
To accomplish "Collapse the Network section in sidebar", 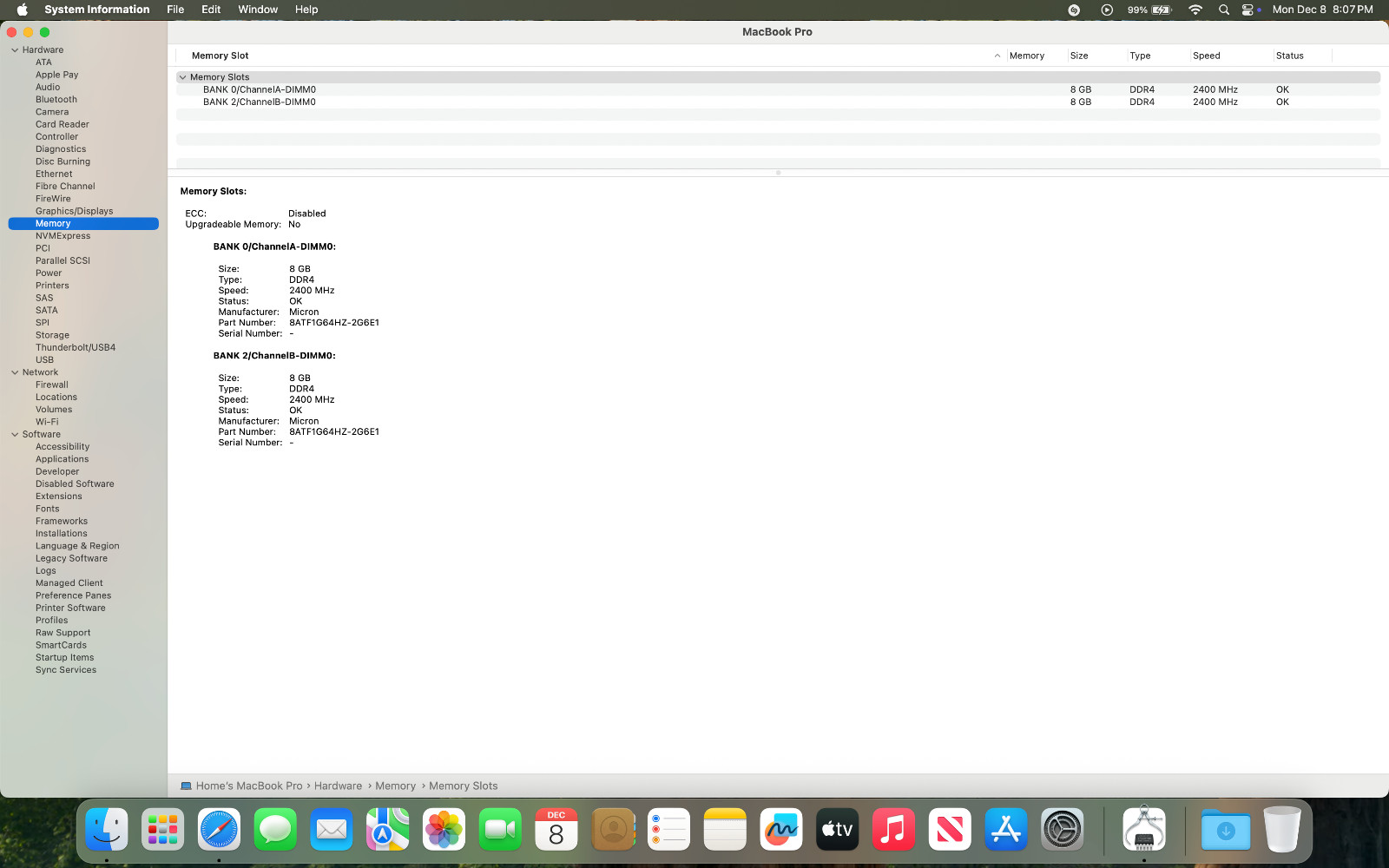I will pos(15,372).
